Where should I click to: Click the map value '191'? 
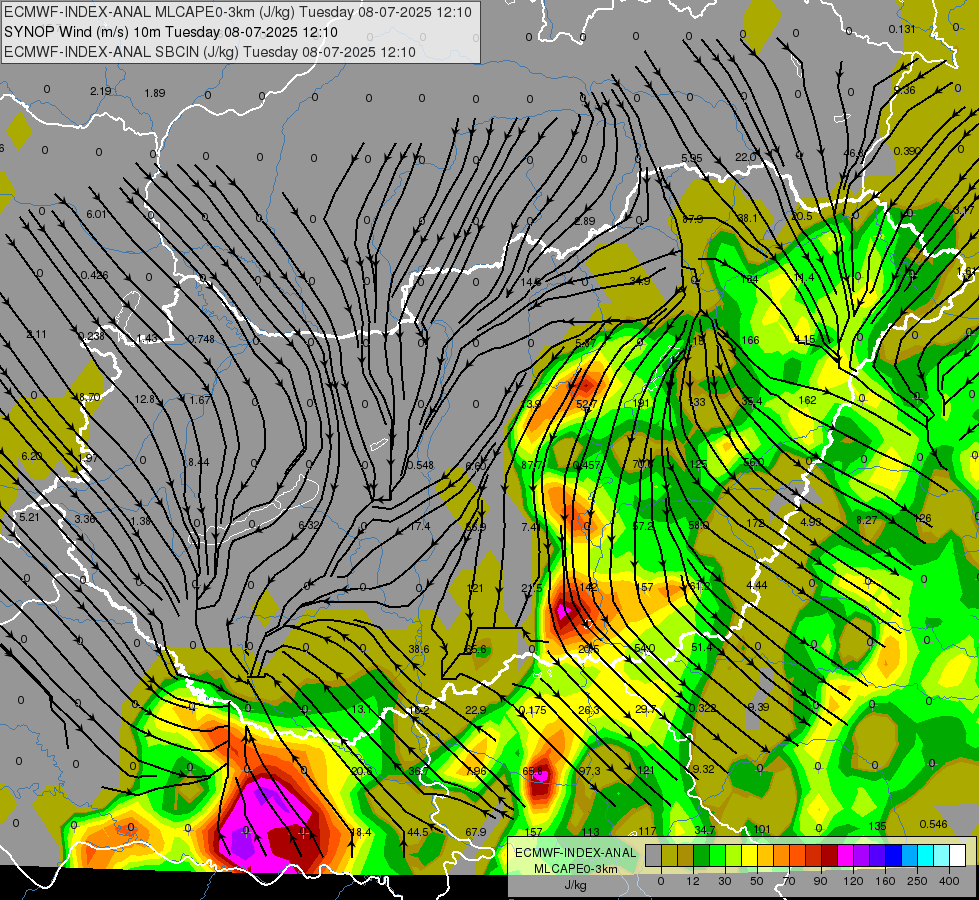click(x=641, y=403)
